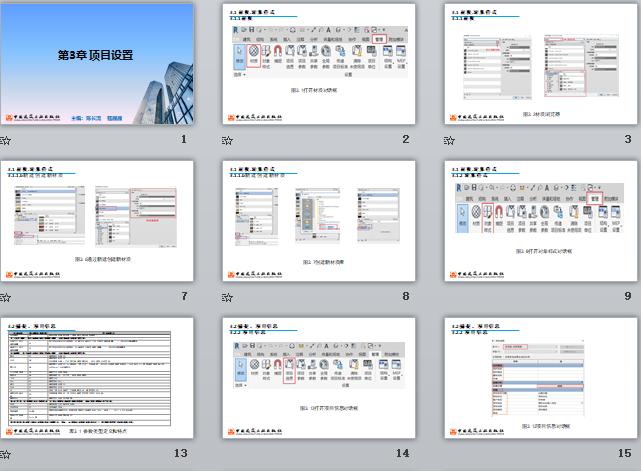
Task: Click red-outlined '管理' tab in slide 9 ribbon
Action: 595,199
